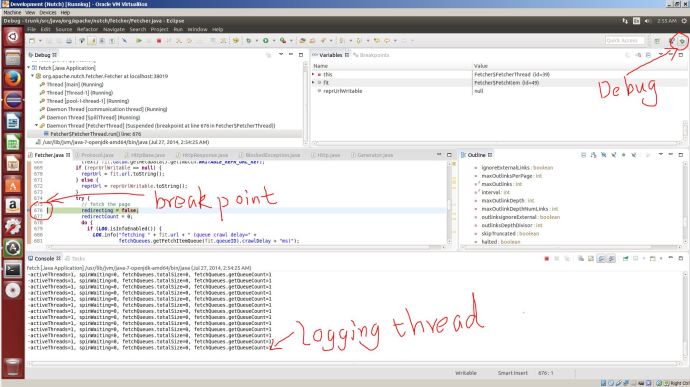
Task: Open dropdown next to Debug launch icon
Action: click(x=256, y=41)
